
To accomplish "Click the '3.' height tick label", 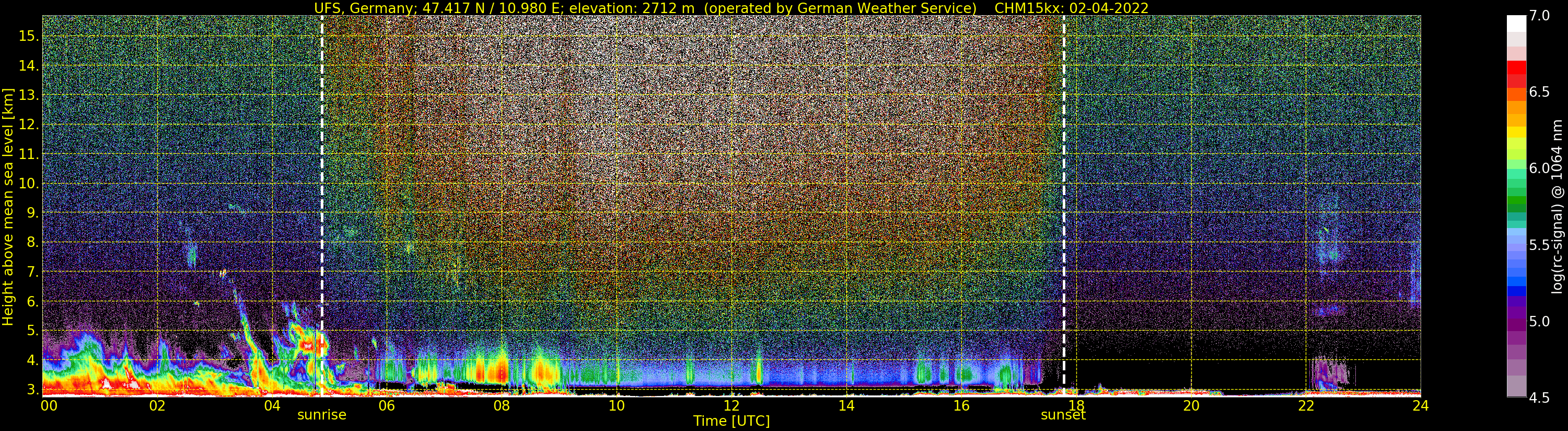I will [x=32, y=389].
